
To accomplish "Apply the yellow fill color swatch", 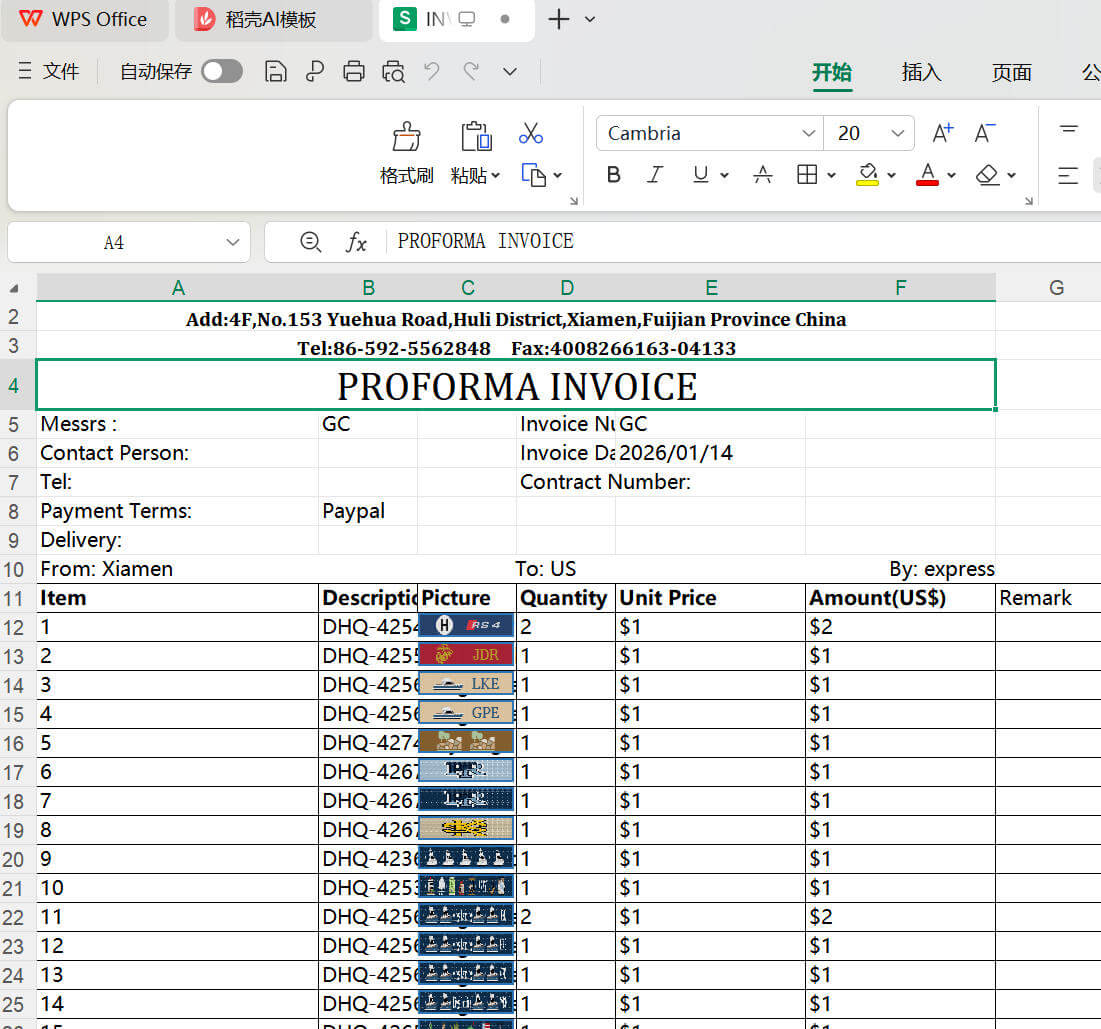I will [x=867, y=175].
